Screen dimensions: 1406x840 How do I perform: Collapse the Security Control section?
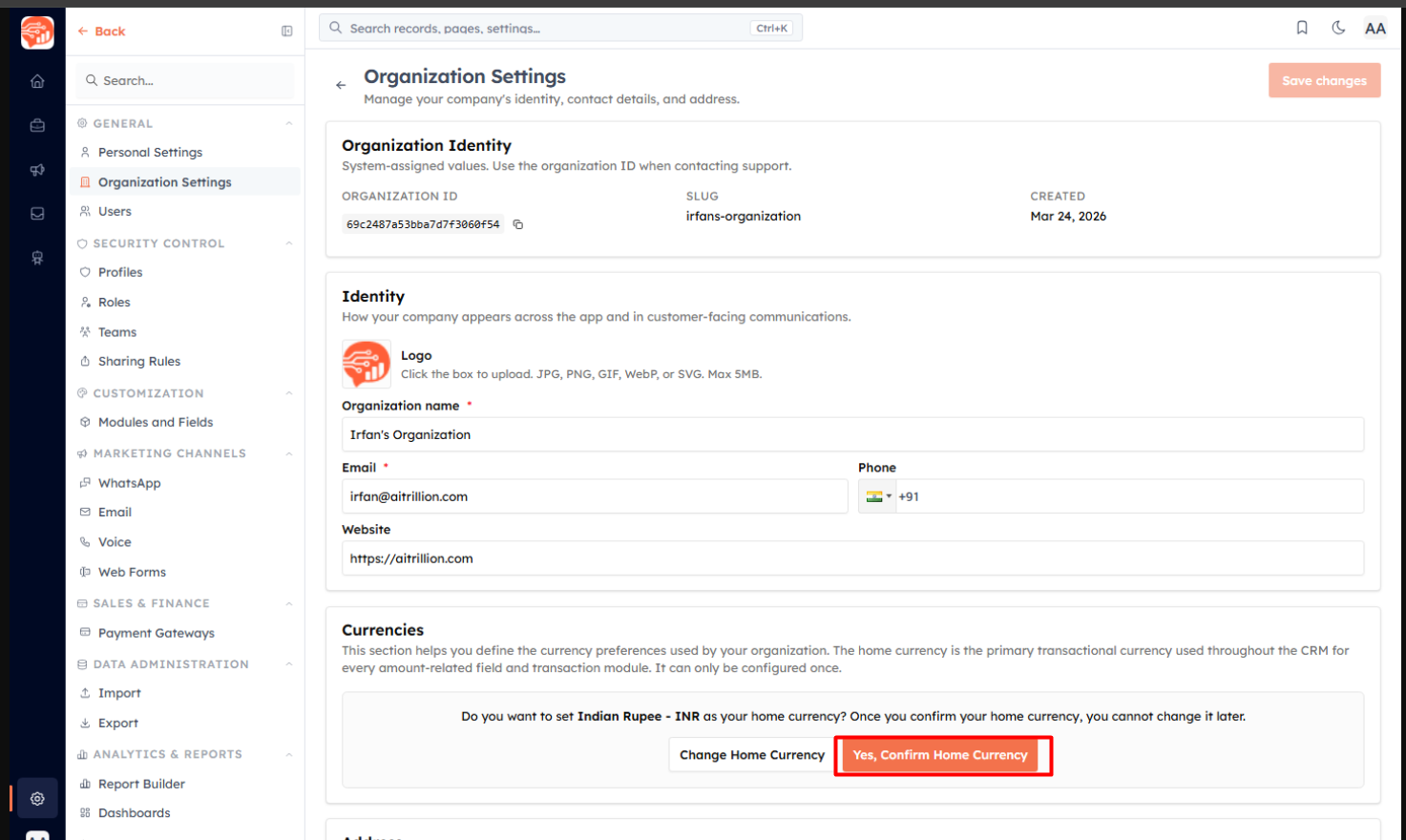click(288, 243)
